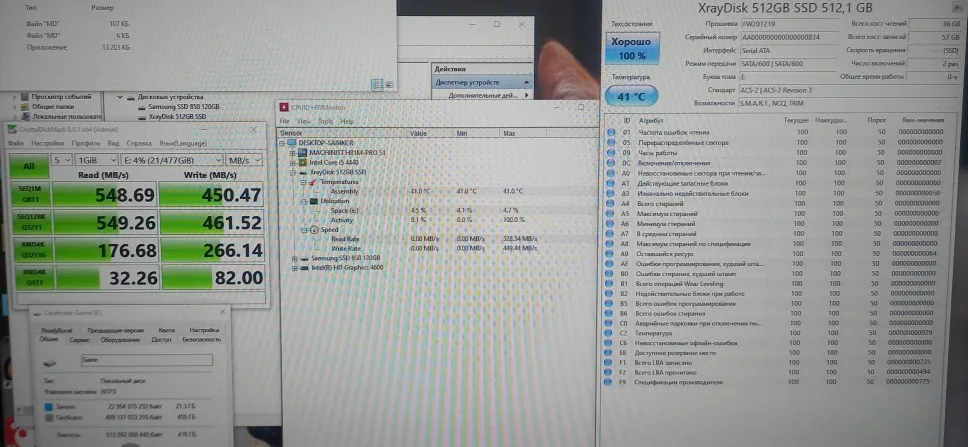Expand MACHINIST H81M-PRO S1 node
The width and height of the screenshot is (968, 447).
[293, 152]
